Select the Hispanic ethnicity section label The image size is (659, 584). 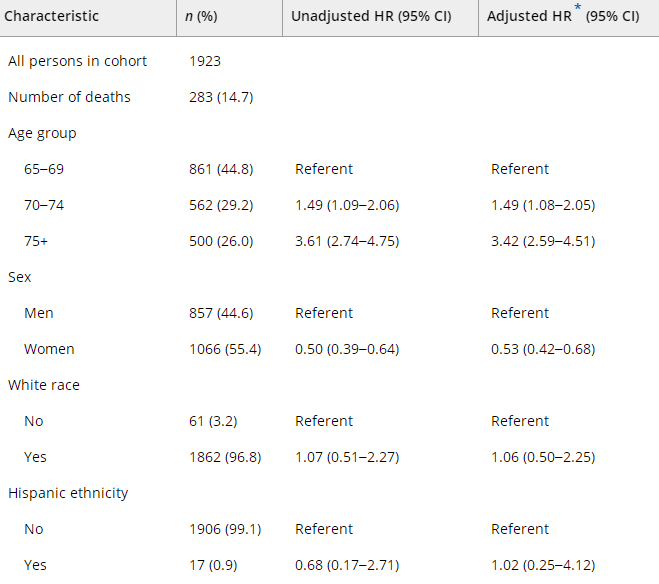tap(68, 493)
